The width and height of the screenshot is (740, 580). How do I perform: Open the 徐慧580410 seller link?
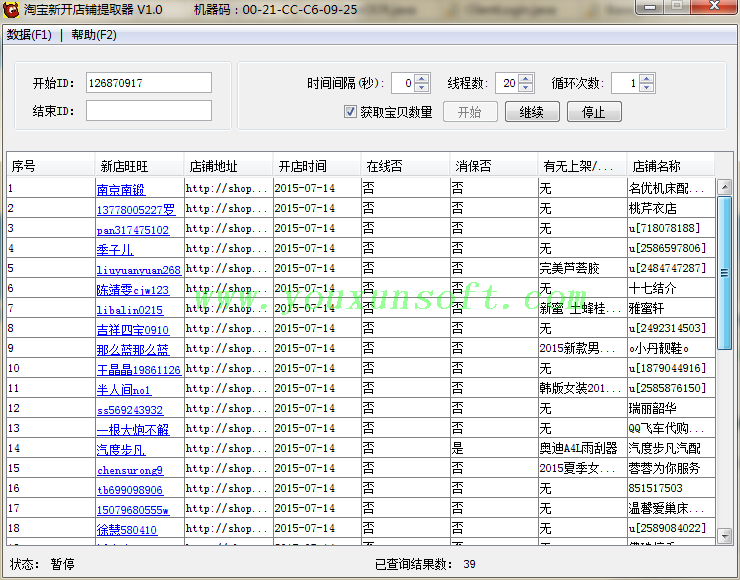(x=126, y=530)
